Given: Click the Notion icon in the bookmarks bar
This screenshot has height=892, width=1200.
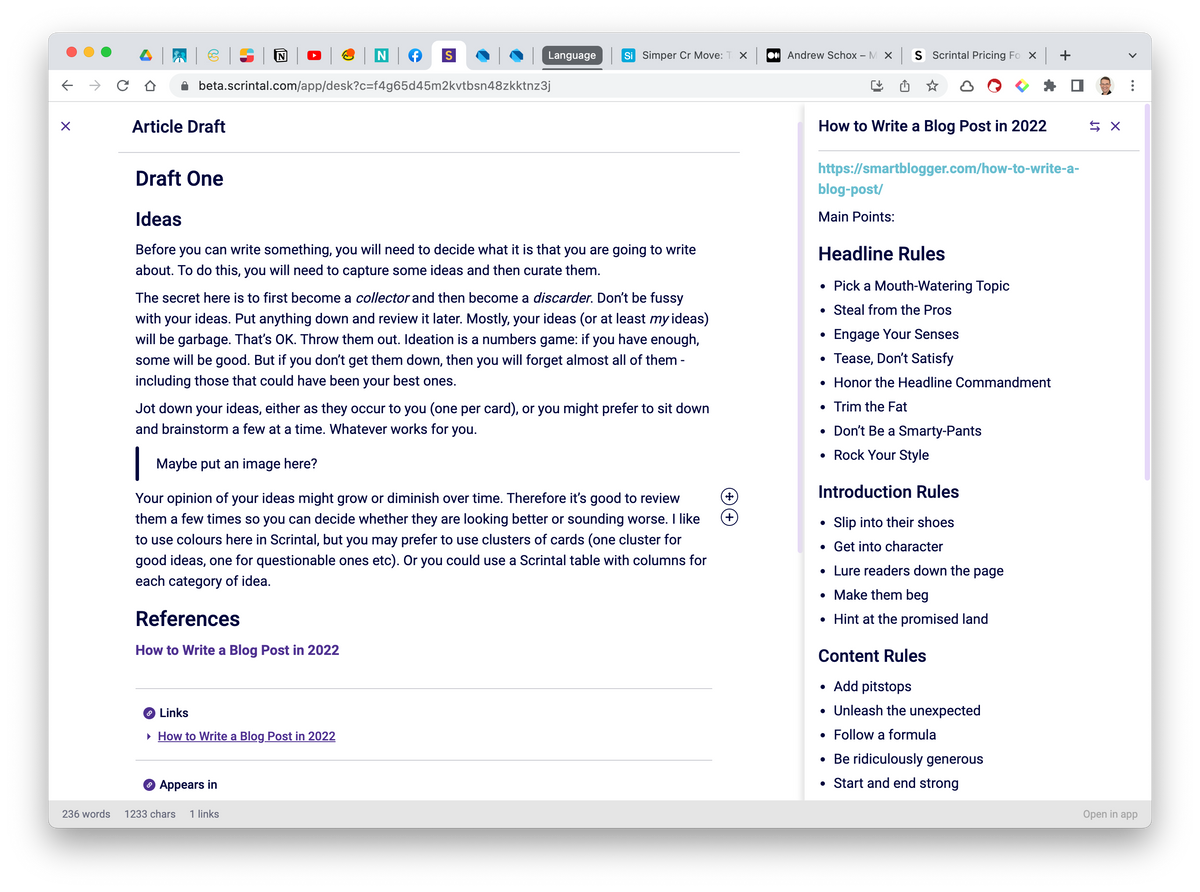Looking at the screenshot, I should click(x=281, y=55).
